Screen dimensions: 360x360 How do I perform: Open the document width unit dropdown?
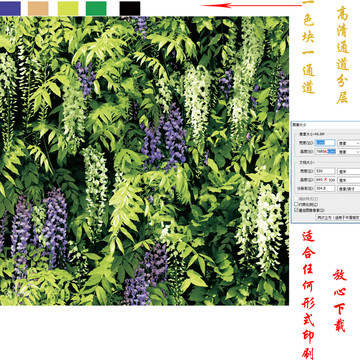point(349,171)
